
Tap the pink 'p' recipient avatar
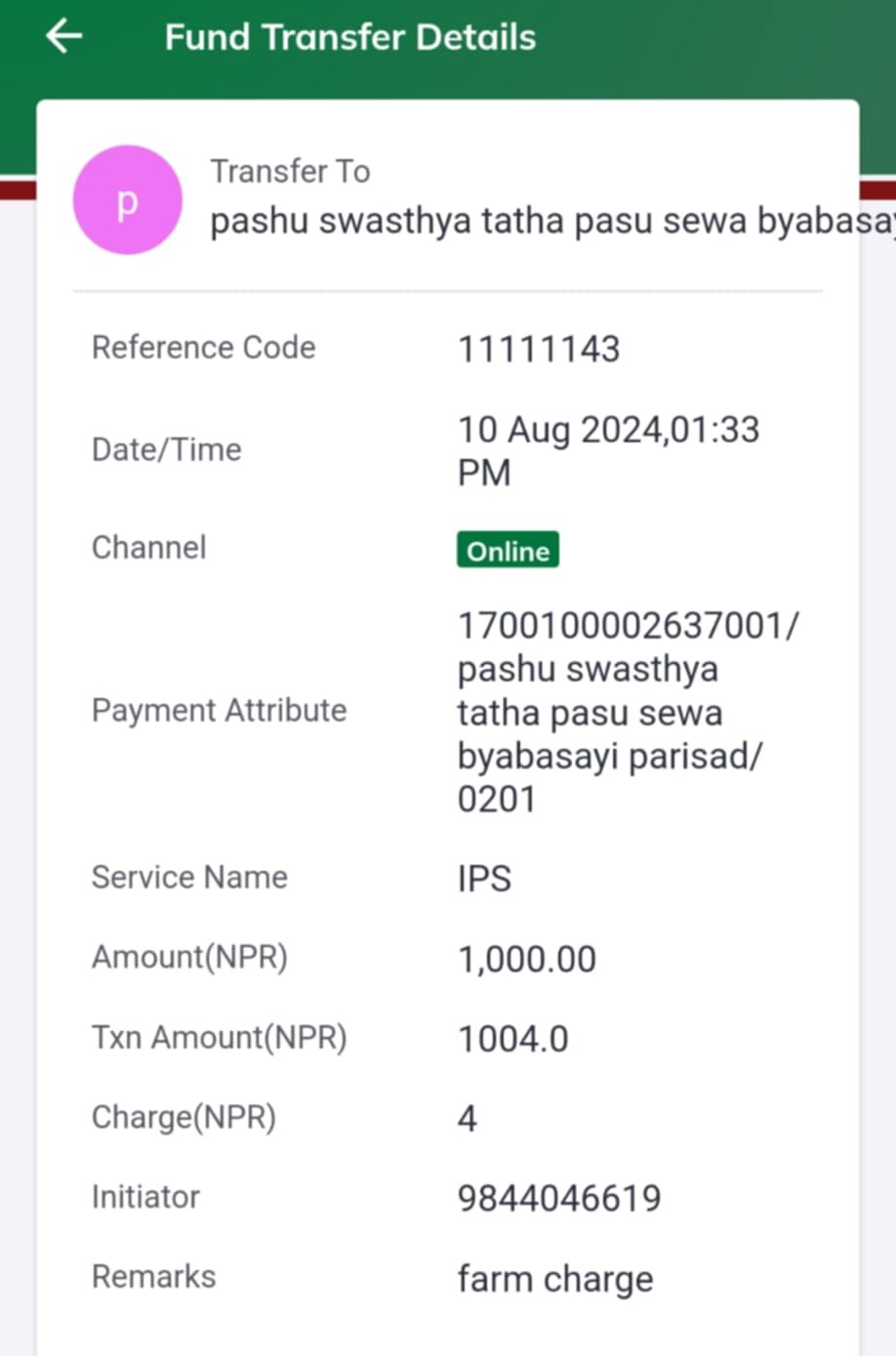pos(128,200)
